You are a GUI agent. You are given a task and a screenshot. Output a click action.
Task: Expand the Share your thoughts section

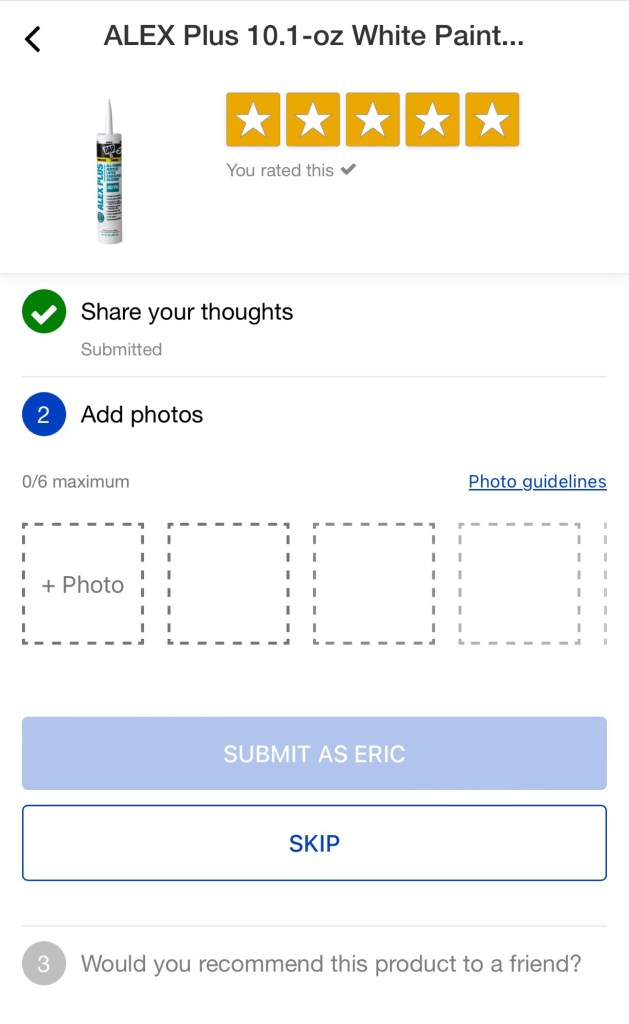[x=187, y=312]
